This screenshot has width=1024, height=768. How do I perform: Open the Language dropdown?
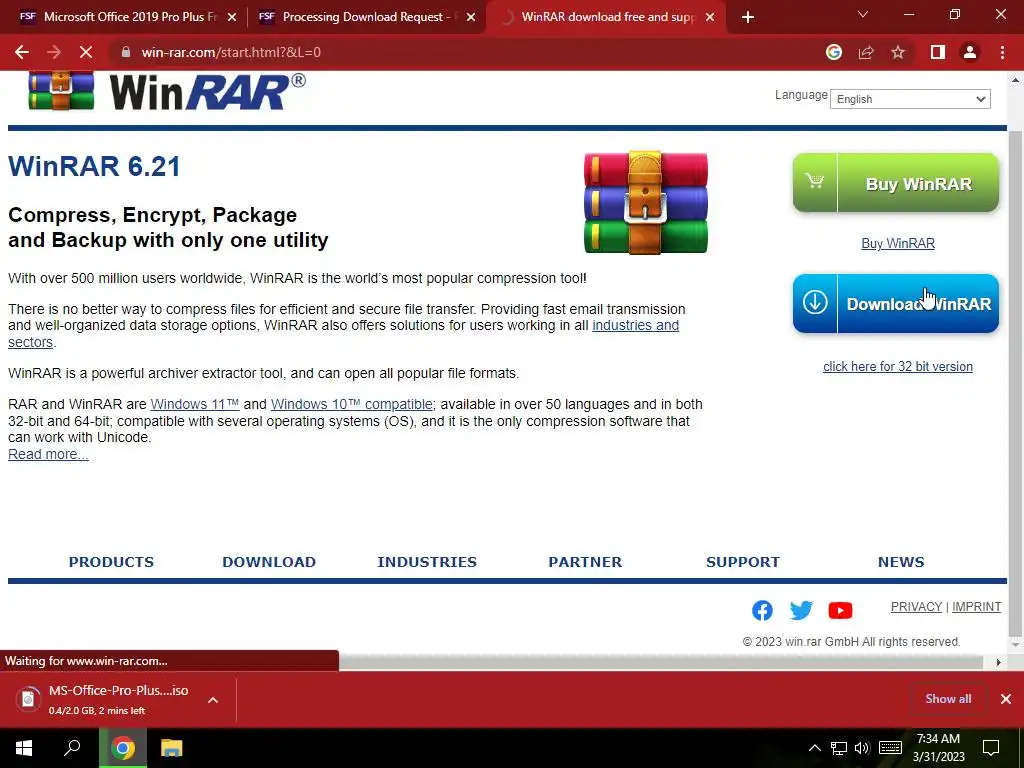[910, 99]
